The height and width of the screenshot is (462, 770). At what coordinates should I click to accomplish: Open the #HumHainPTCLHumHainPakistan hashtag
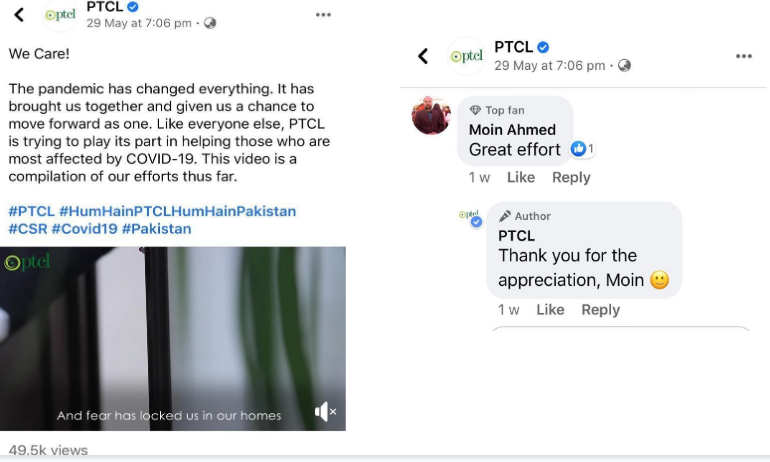[x=178, y=211]
